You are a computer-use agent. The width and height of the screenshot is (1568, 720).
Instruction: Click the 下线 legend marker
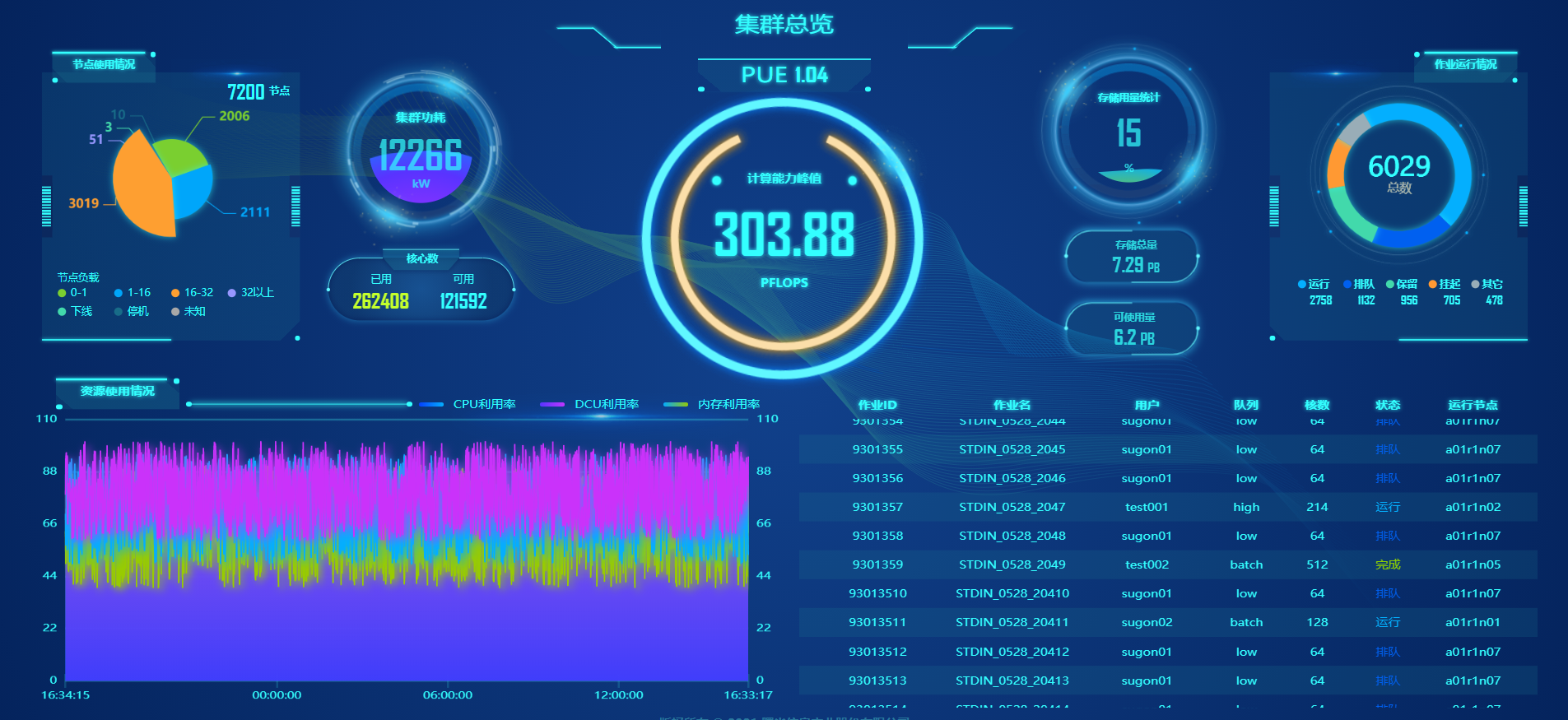(62, 312)
